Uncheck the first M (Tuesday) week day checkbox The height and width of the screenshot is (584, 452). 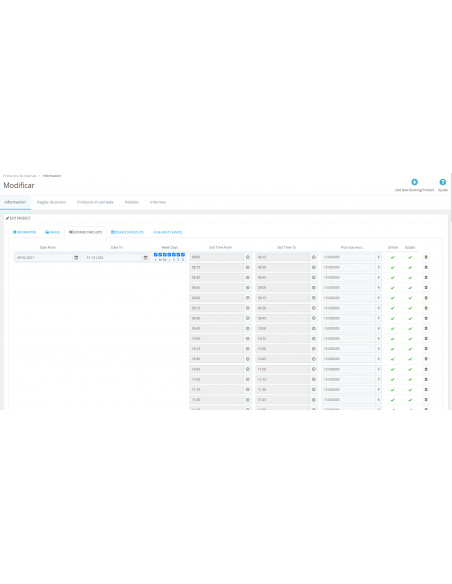pyautogui.click(x=160, y=255)
